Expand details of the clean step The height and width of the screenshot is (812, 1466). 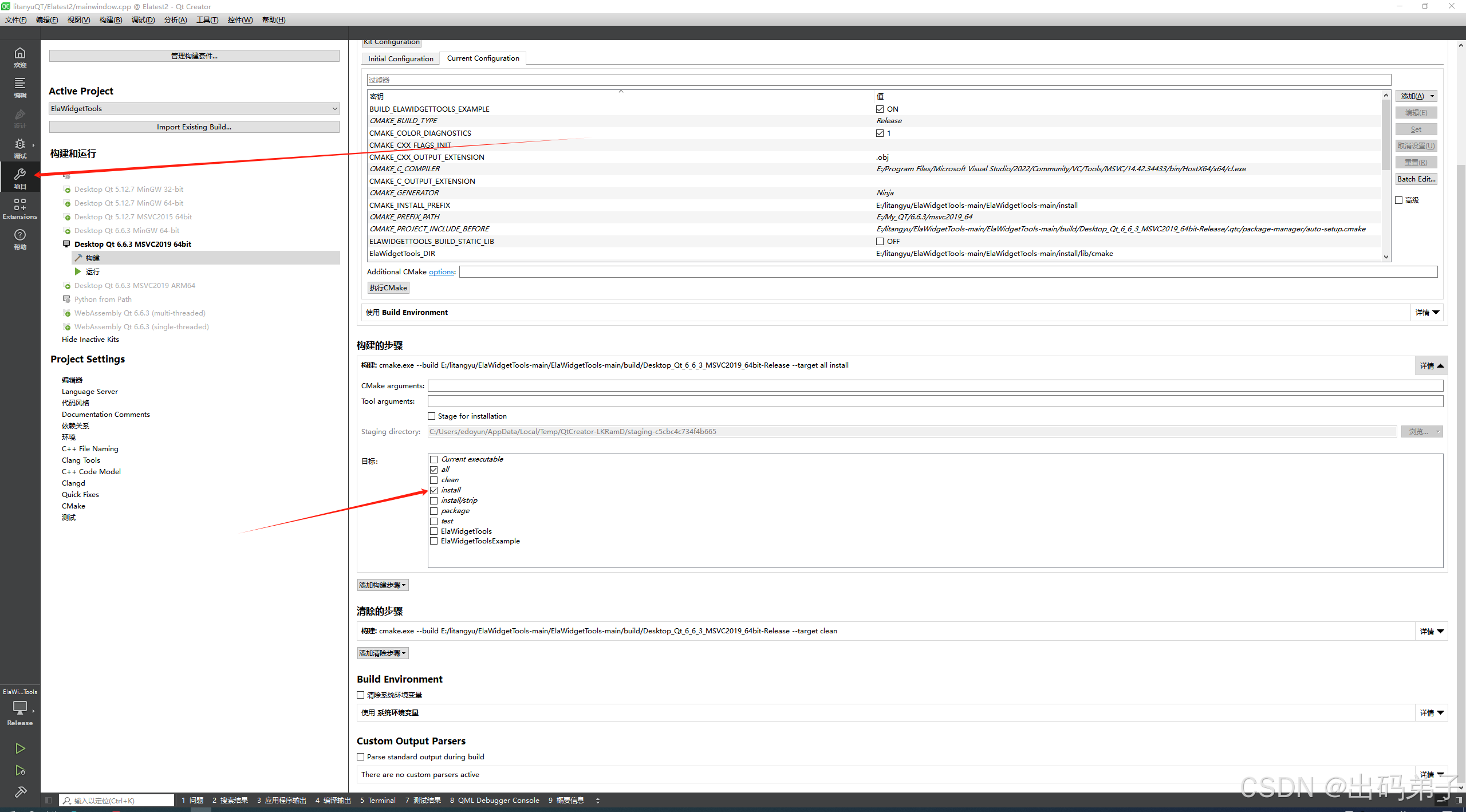pos(1431,631)
